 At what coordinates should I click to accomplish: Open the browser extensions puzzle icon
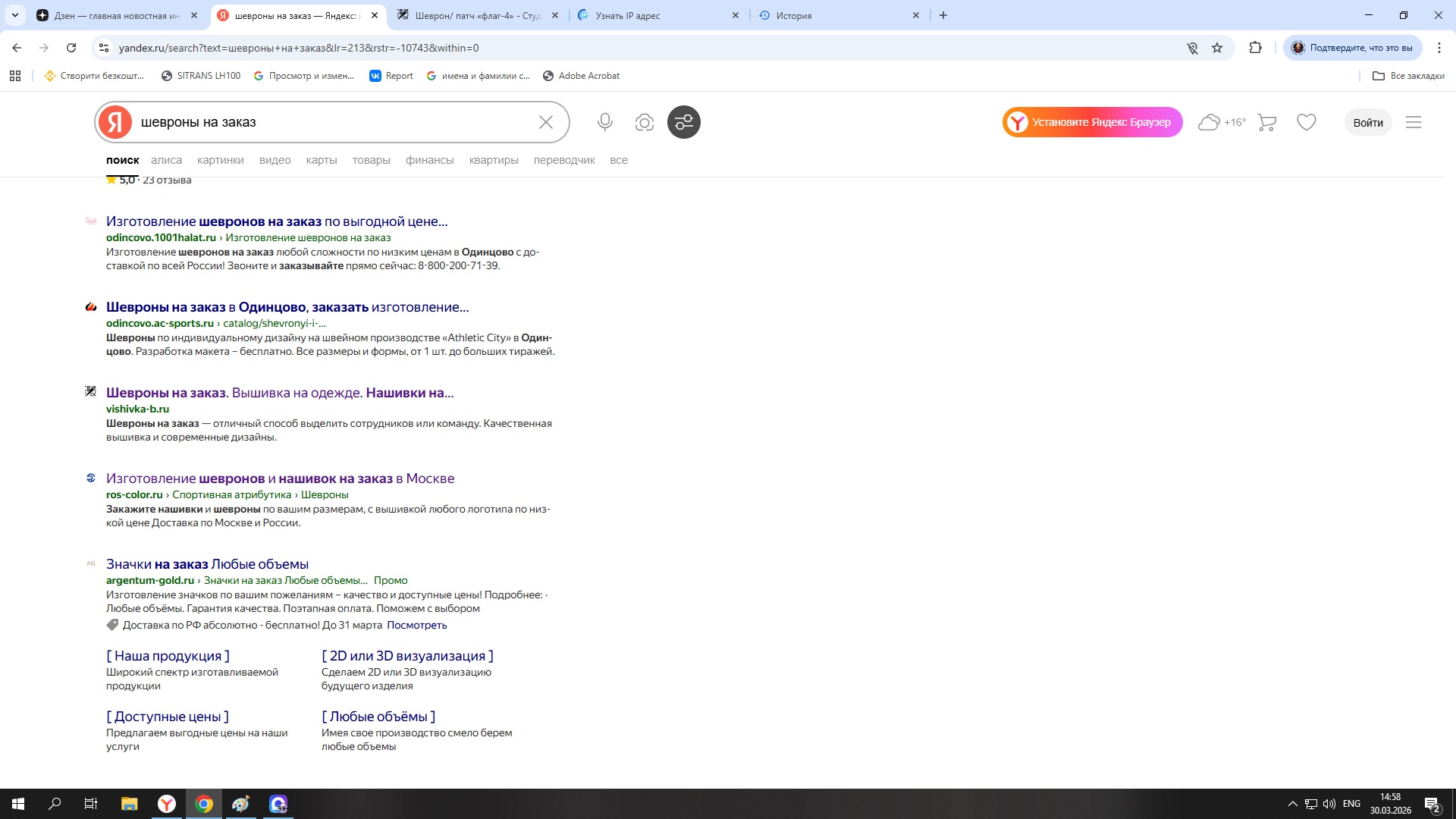pyautogui.click(x=1255, y=48)
